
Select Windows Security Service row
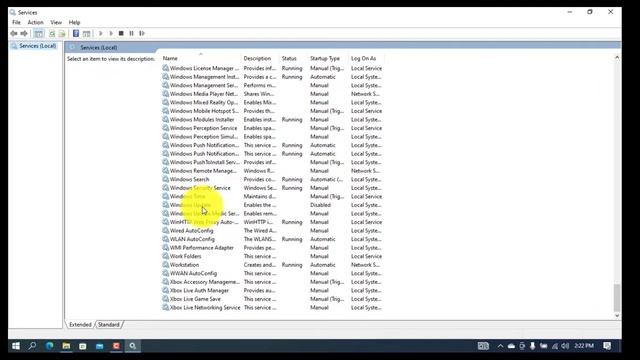point(272,188)
